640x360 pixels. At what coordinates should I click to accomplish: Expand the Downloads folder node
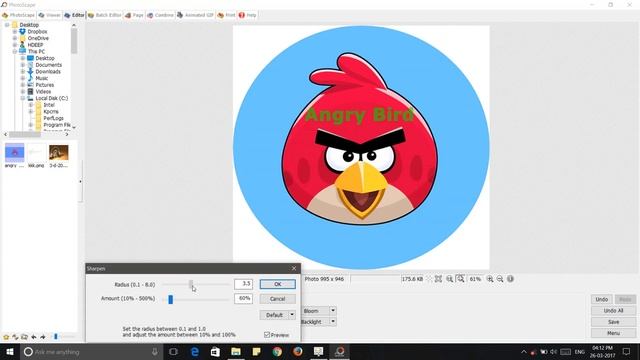click(x=23, y=71)
